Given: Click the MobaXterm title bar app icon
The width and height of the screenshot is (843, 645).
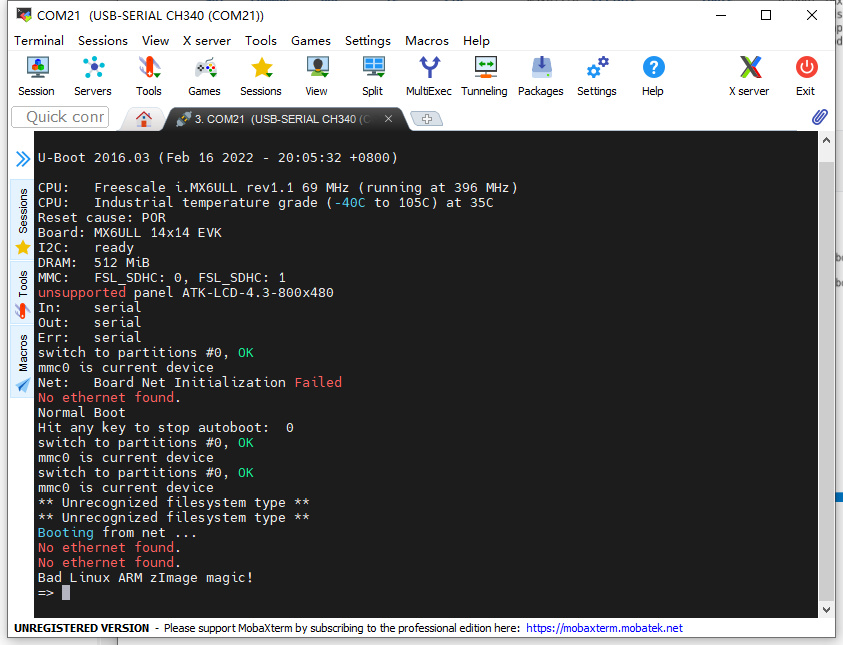Looking at the screenshot, I should 24,15.
